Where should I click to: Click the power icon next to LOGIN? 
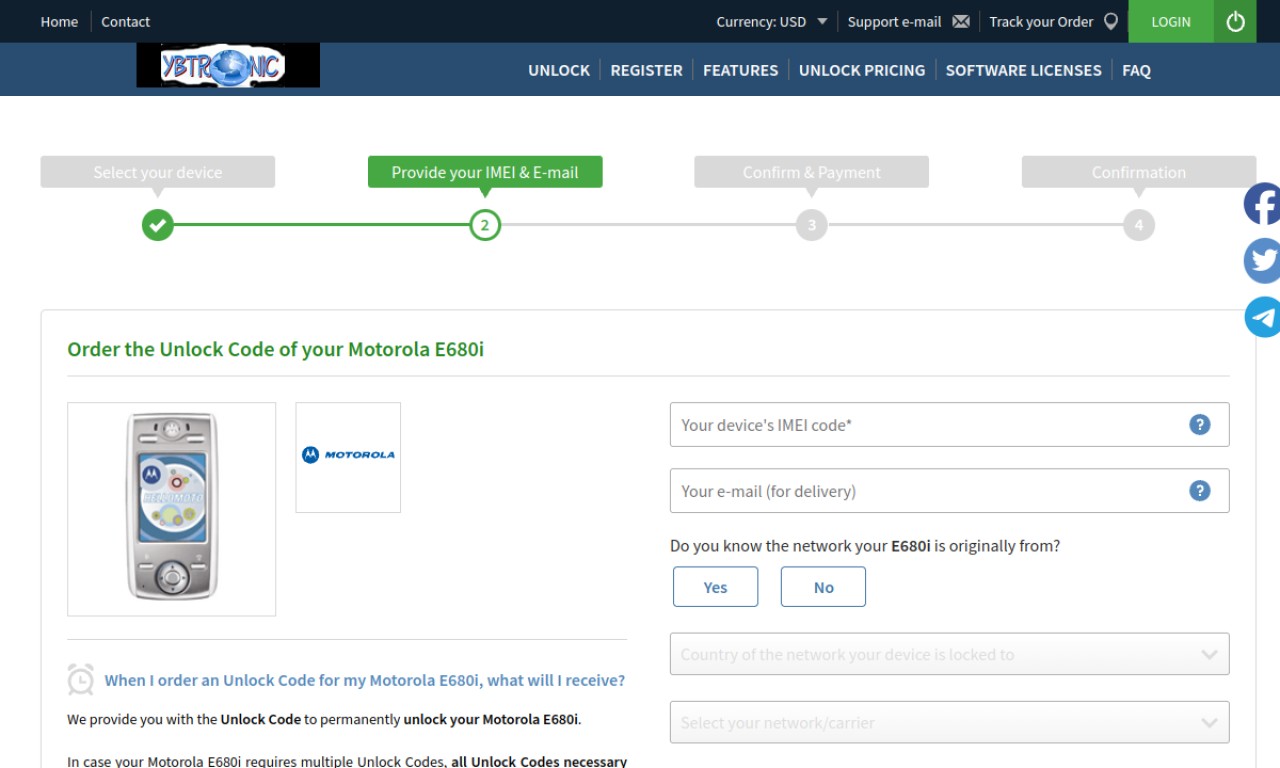coord(1235,21)
